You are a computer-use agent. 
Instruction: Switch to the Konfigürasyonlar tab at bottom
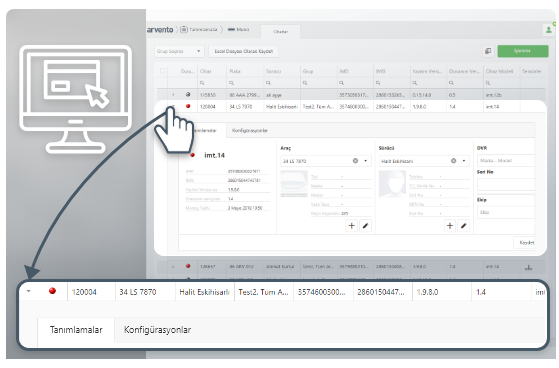click(157, 330)
